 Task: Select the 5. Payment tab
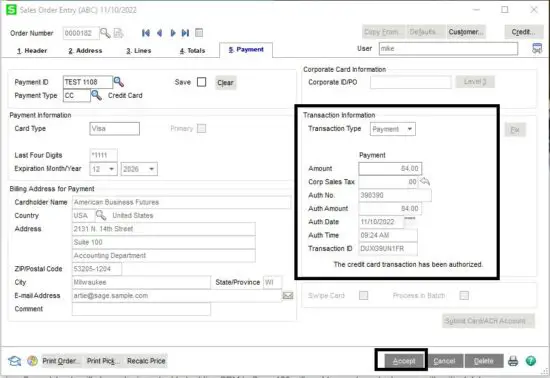pyautogui.click(x=246, y=49)
